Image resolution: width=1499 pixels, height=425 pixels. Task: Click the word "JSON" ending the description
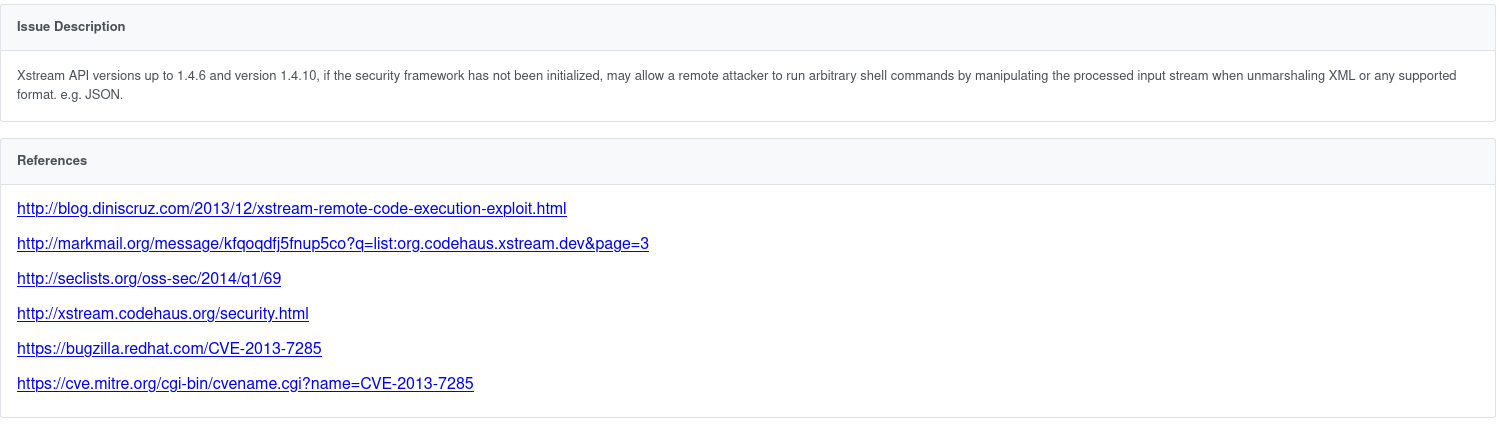point(103,96)
